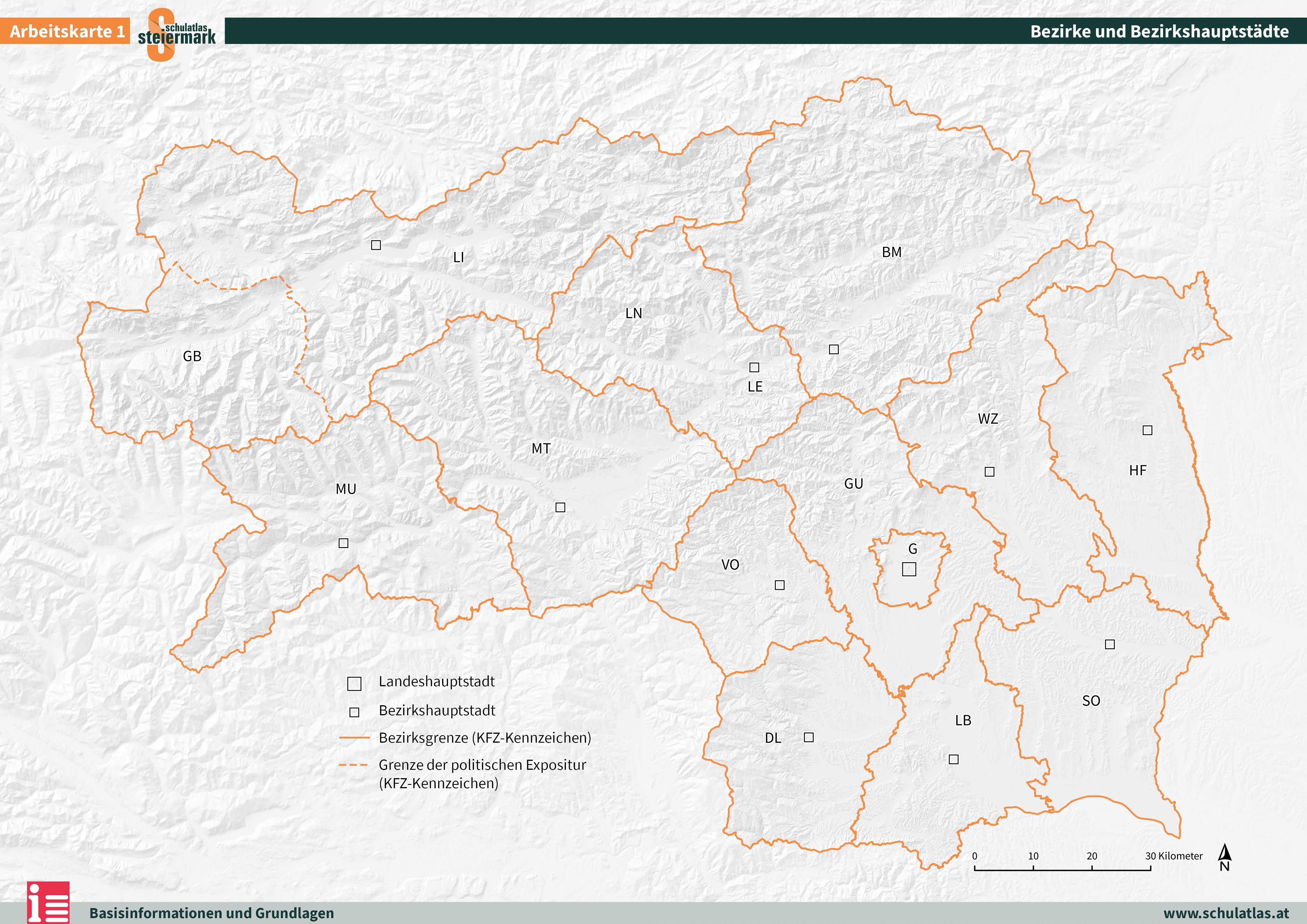
Task: Click the district capital square beside DL
Action: click(x=808, y=737)
